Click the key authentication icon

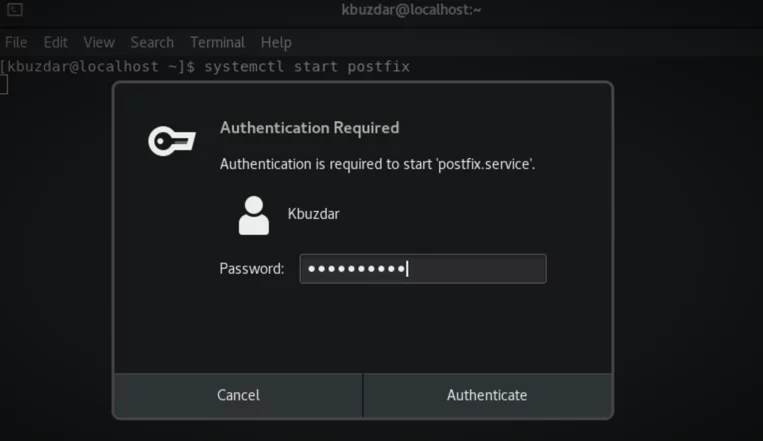(x=172, y=141)
